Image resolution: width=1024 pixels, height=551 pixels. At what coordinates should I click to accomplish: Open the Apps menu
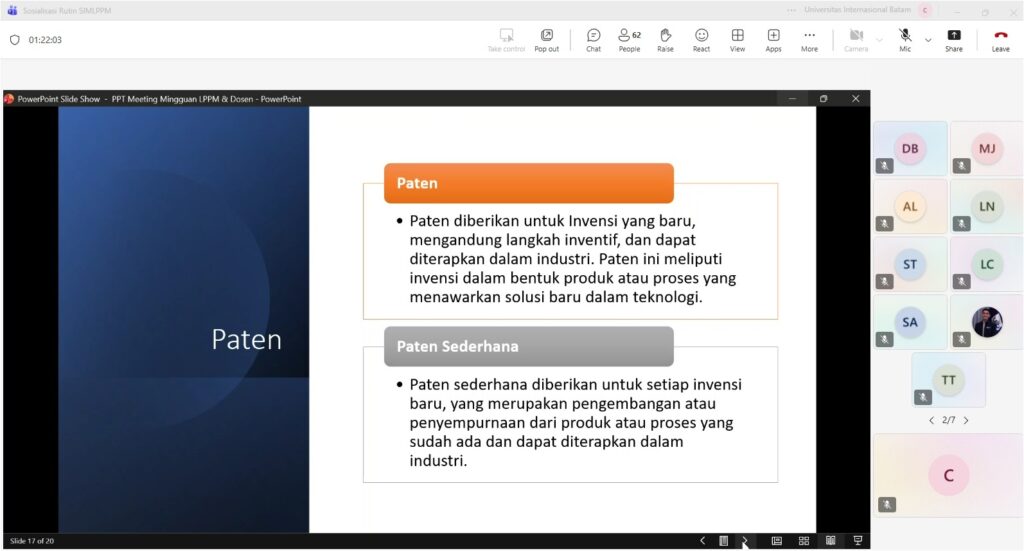click(773, 40)
